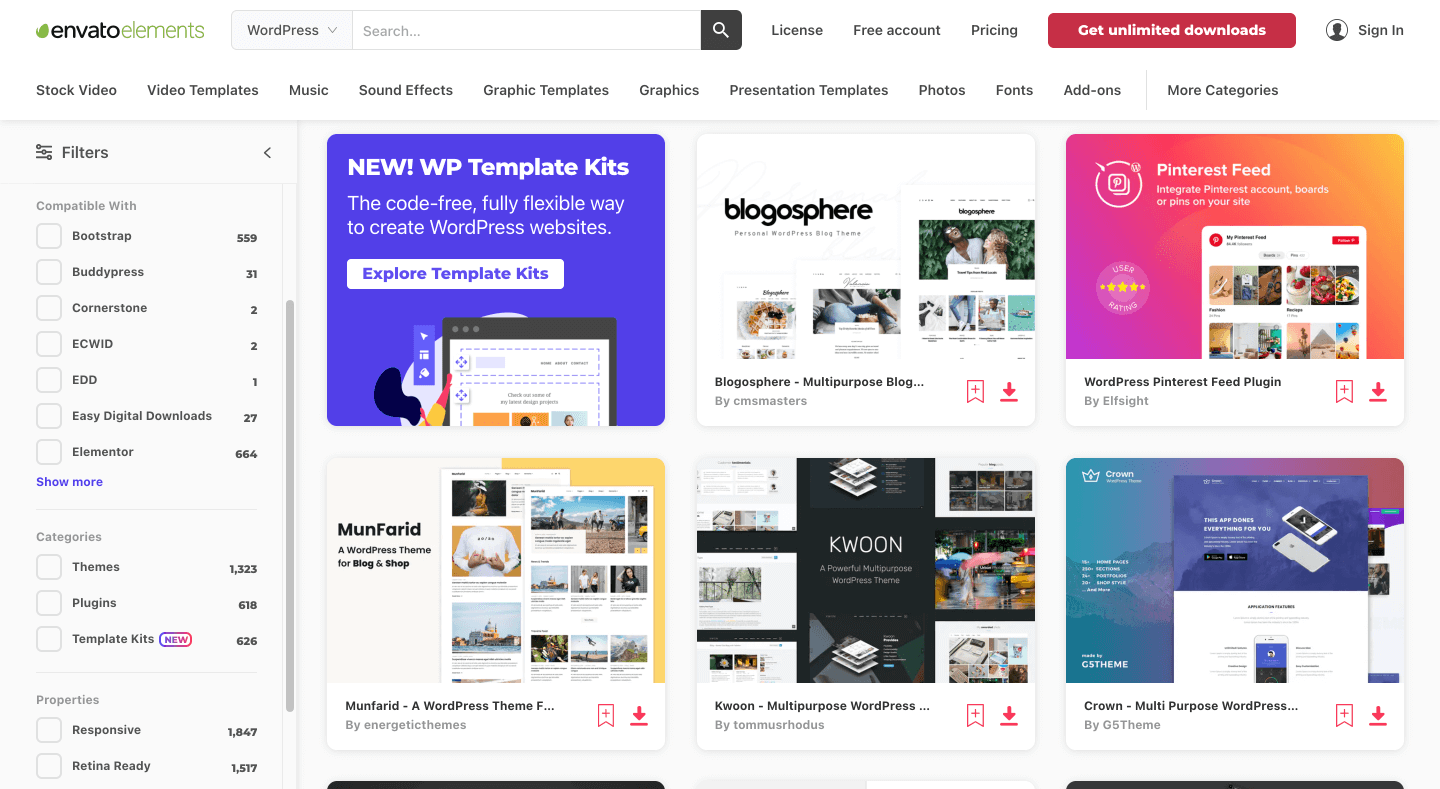Download the Munfarid theme
Image resolution: width=1440 pixels, height=789 pixels.
639,715
